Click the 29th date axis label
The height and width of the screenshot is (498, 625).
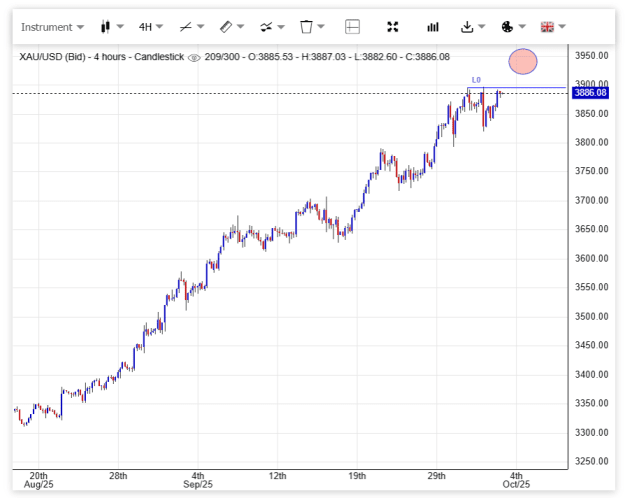(436, 476)
